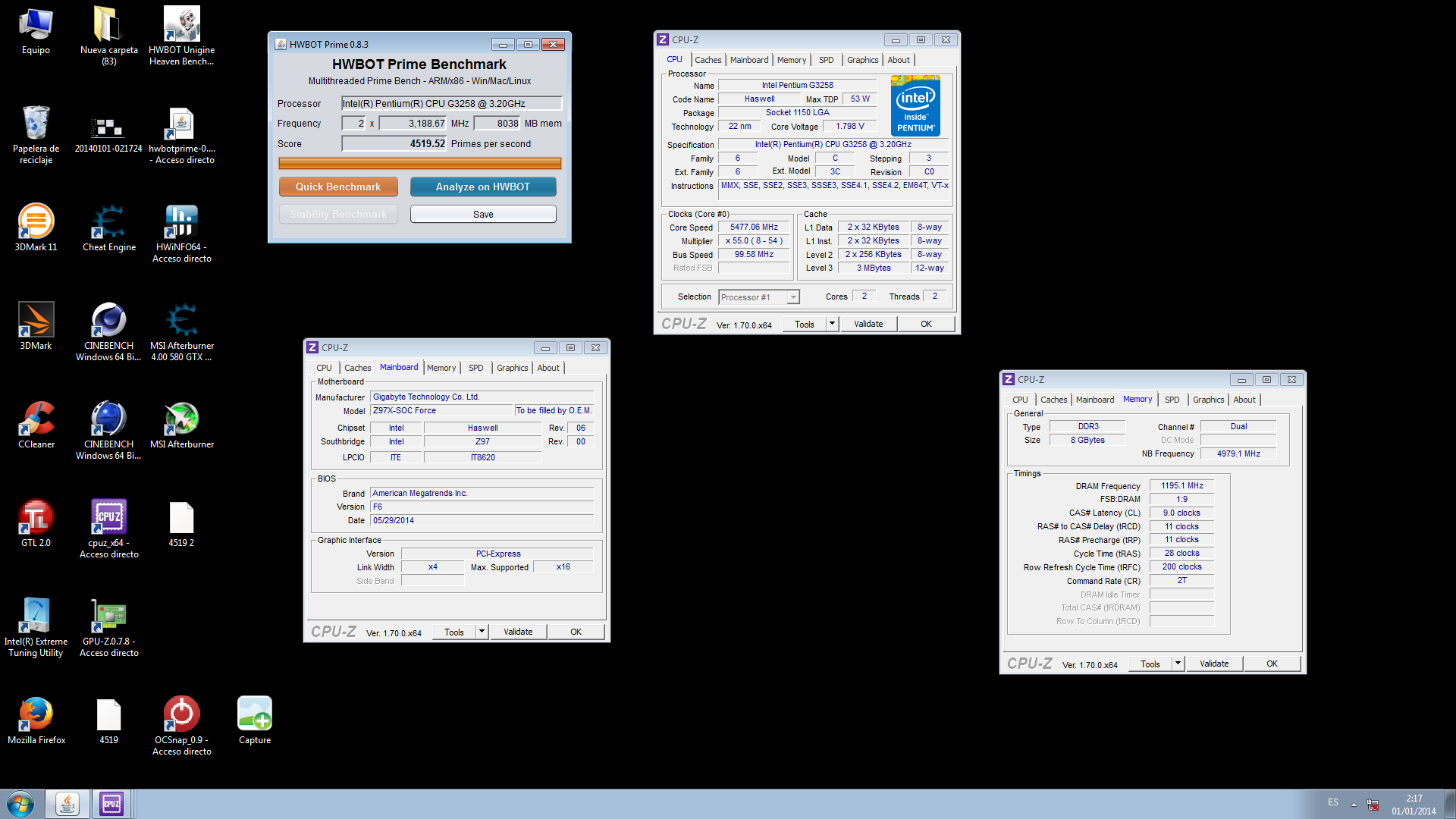
Task: Select the 4519 2 file
Action: click(182, 523)
